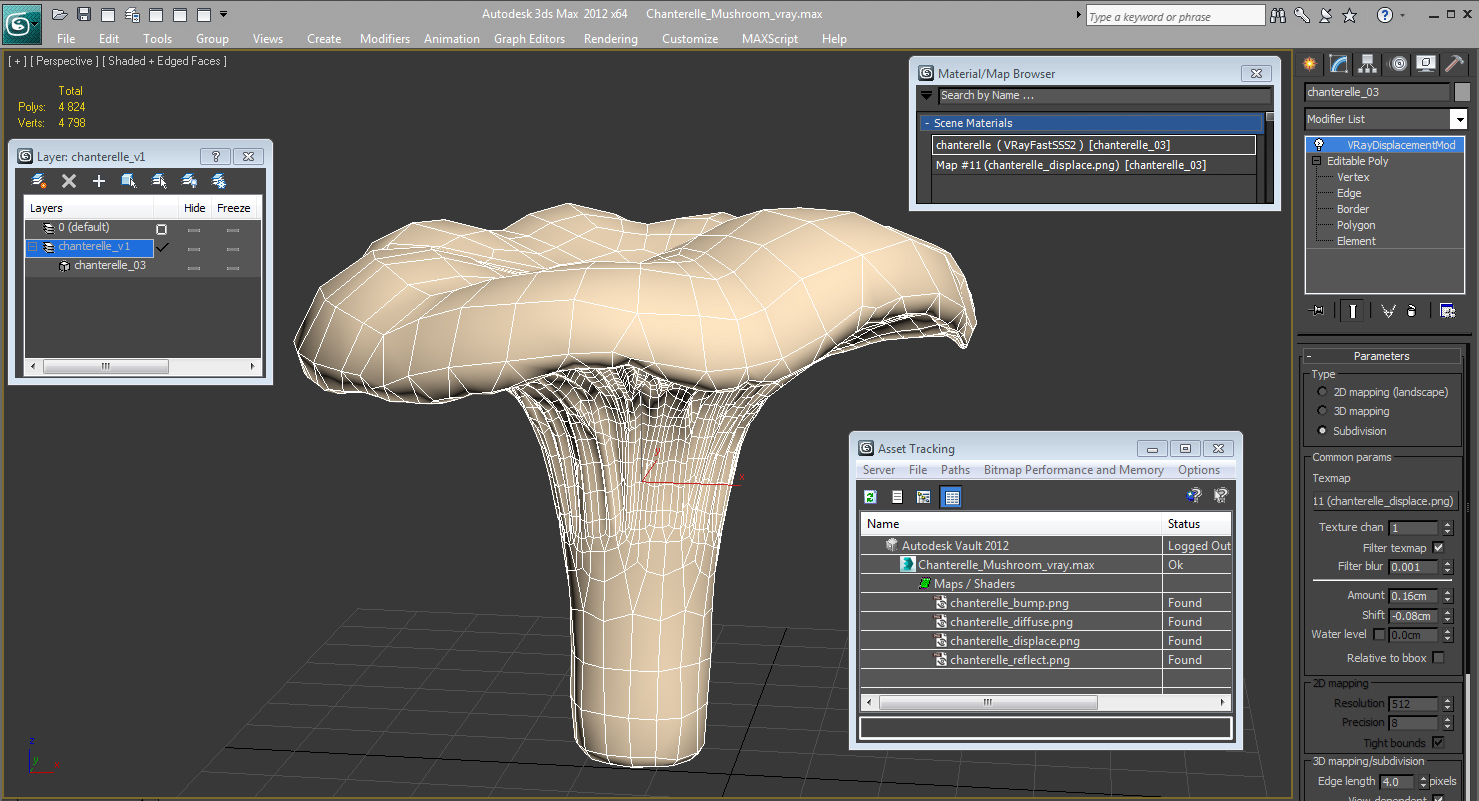
Task: Click the Texmap chanterelle_displace.png button
Action: click(x=1384, y=501)
